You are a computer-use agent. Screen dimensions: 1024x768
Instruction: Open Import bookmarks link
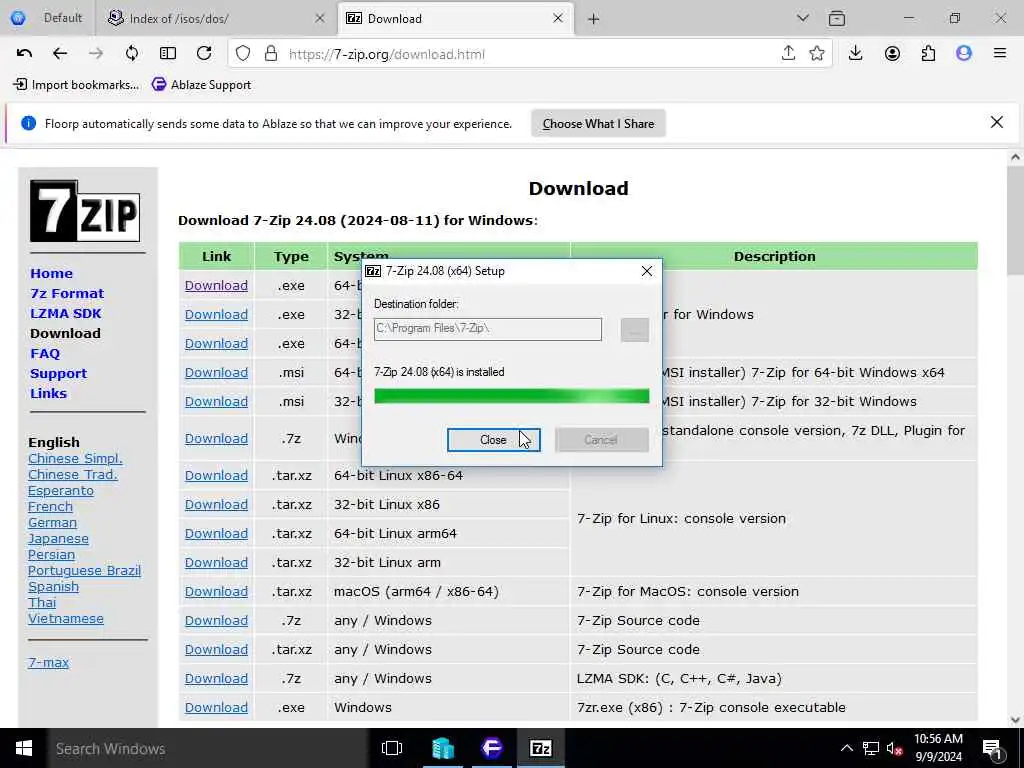tap(76, 85)
